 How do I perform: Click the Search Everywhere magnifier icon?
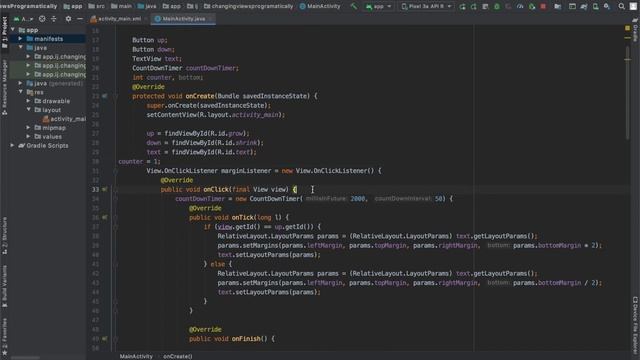click(621, 7)
